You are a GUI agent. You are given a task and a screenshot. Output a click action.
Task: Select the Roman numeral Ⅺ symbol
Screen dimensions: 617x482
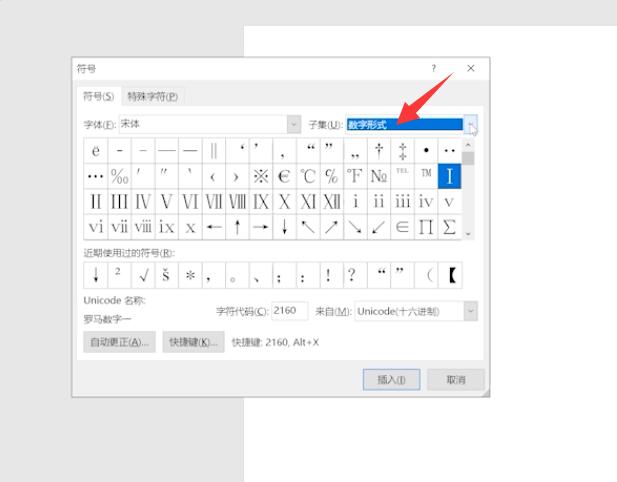(308, 201)
